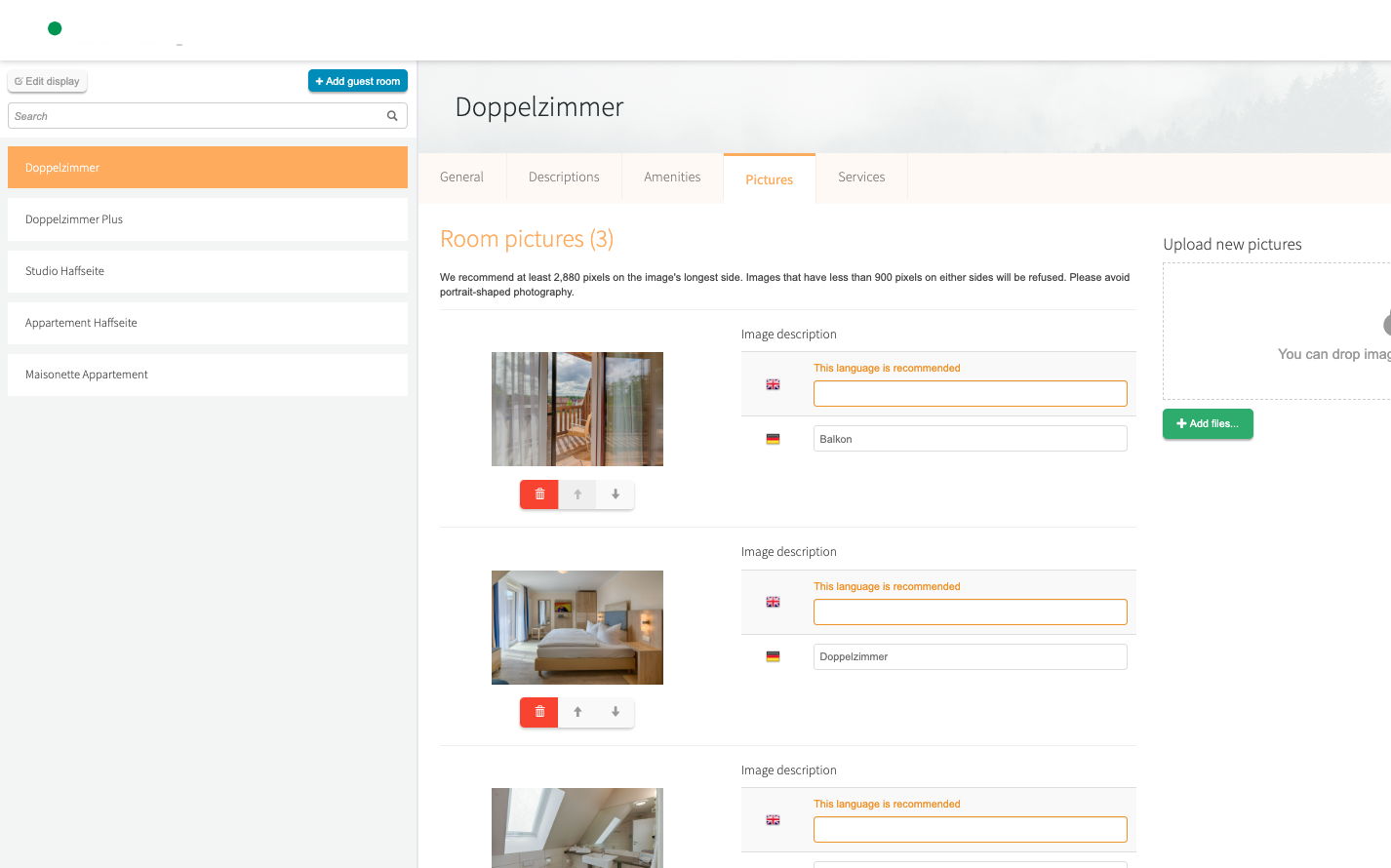1391x868 pixels.
Task: Open the balcony picture thumbnail
Action: pos(577,409)
